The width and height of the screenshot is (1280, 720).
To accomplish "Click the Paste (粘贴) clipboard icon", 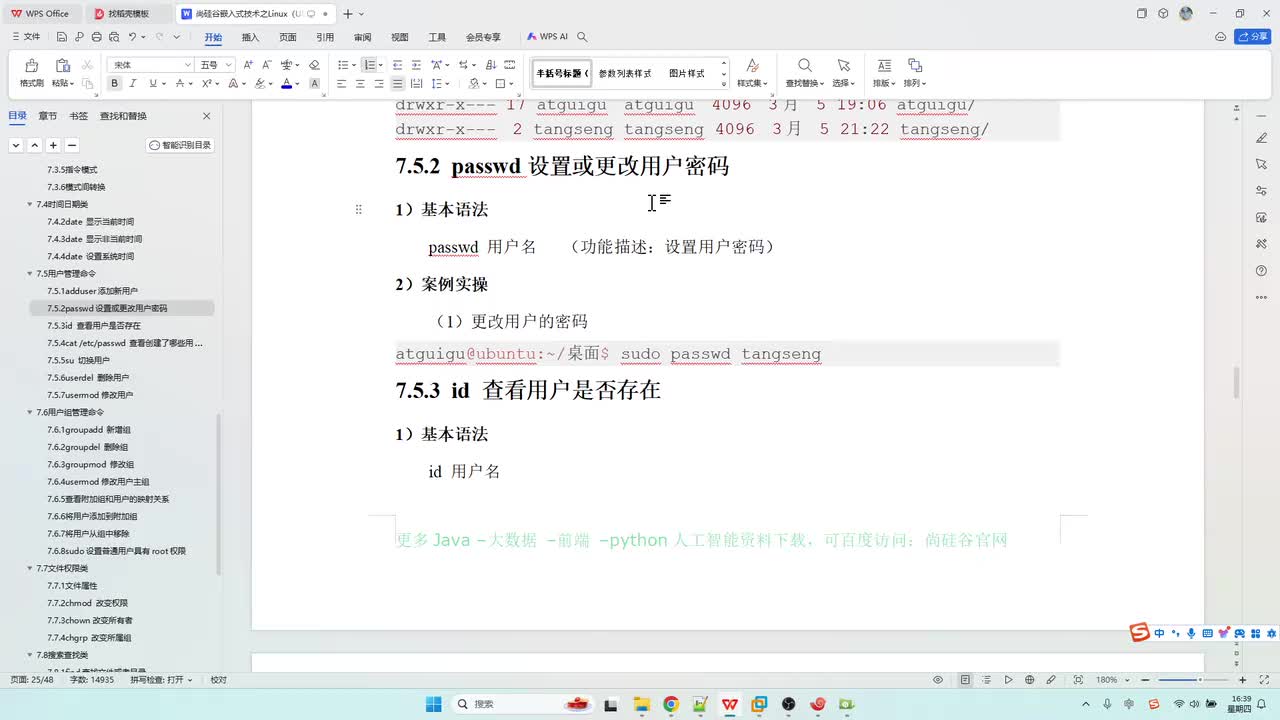I will (62, 65).
